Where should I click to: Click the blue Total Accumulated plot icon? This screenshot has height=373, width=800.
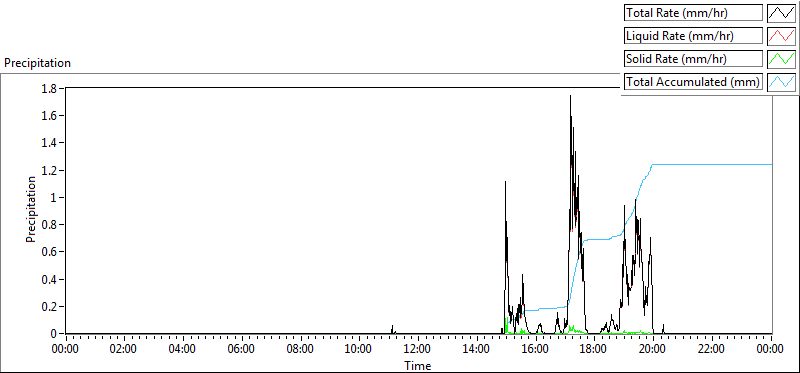(781, 82)
